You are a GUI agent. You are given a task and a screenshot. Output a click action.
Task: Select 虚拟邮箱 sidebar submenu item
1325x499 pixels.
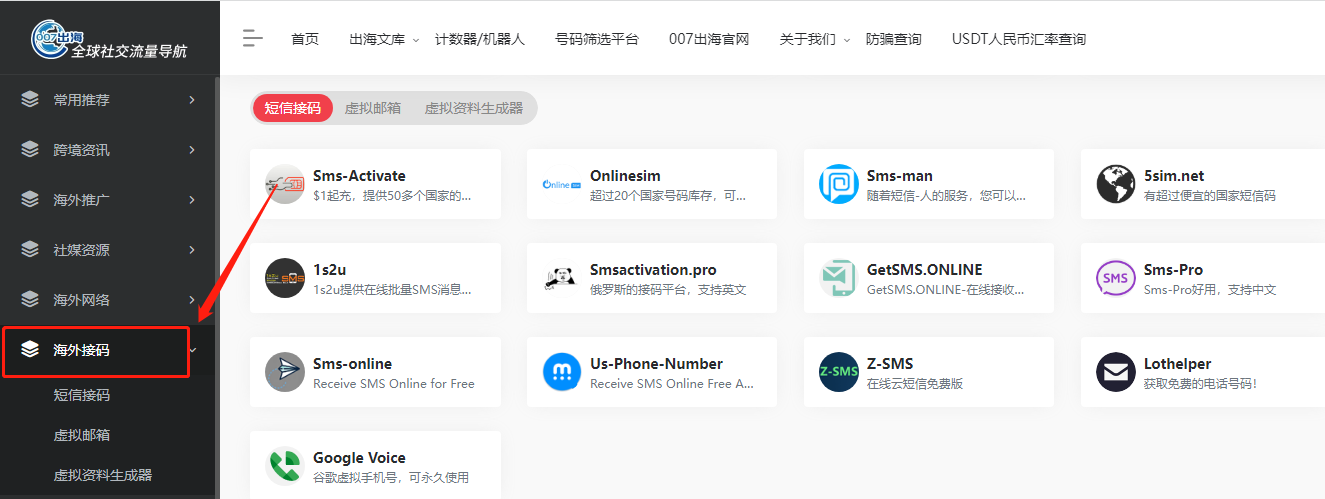pyautogui.click(x=82, y=435)
